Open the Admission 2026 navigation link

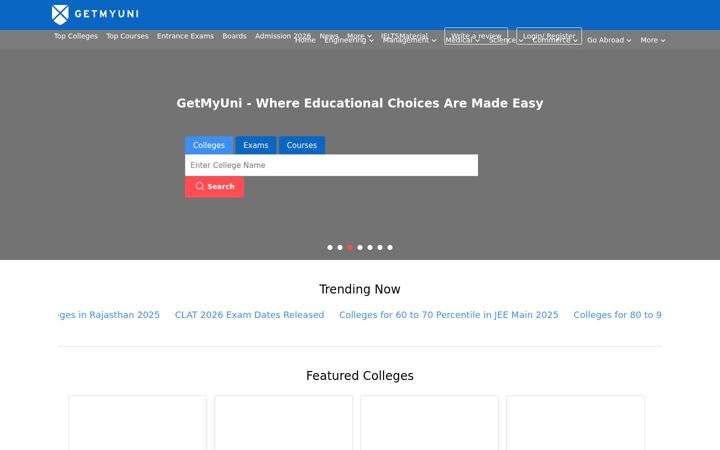(x=283, y=36)
